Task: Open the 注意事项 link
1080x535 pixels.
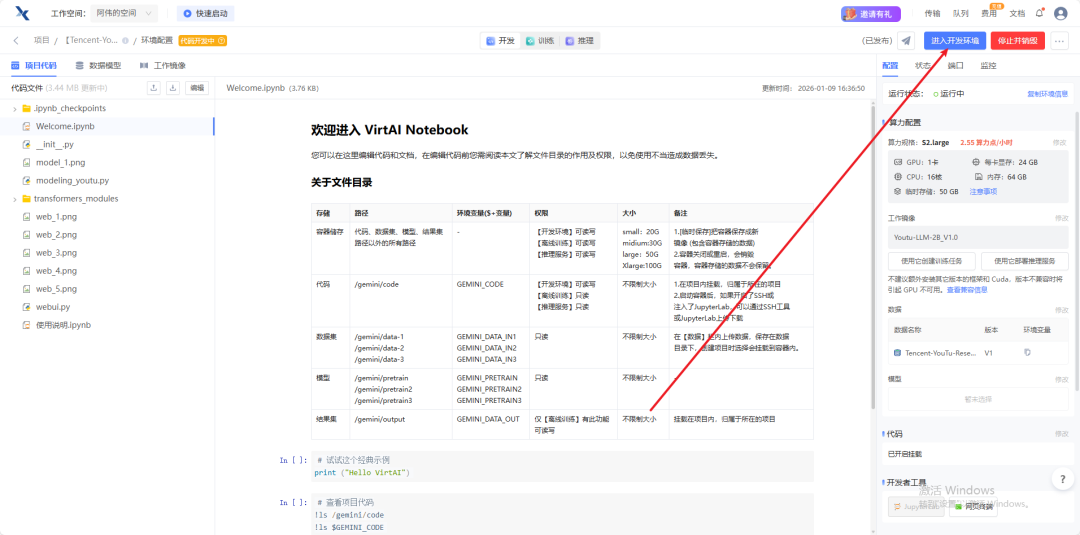Action: [x=984, y=191]
